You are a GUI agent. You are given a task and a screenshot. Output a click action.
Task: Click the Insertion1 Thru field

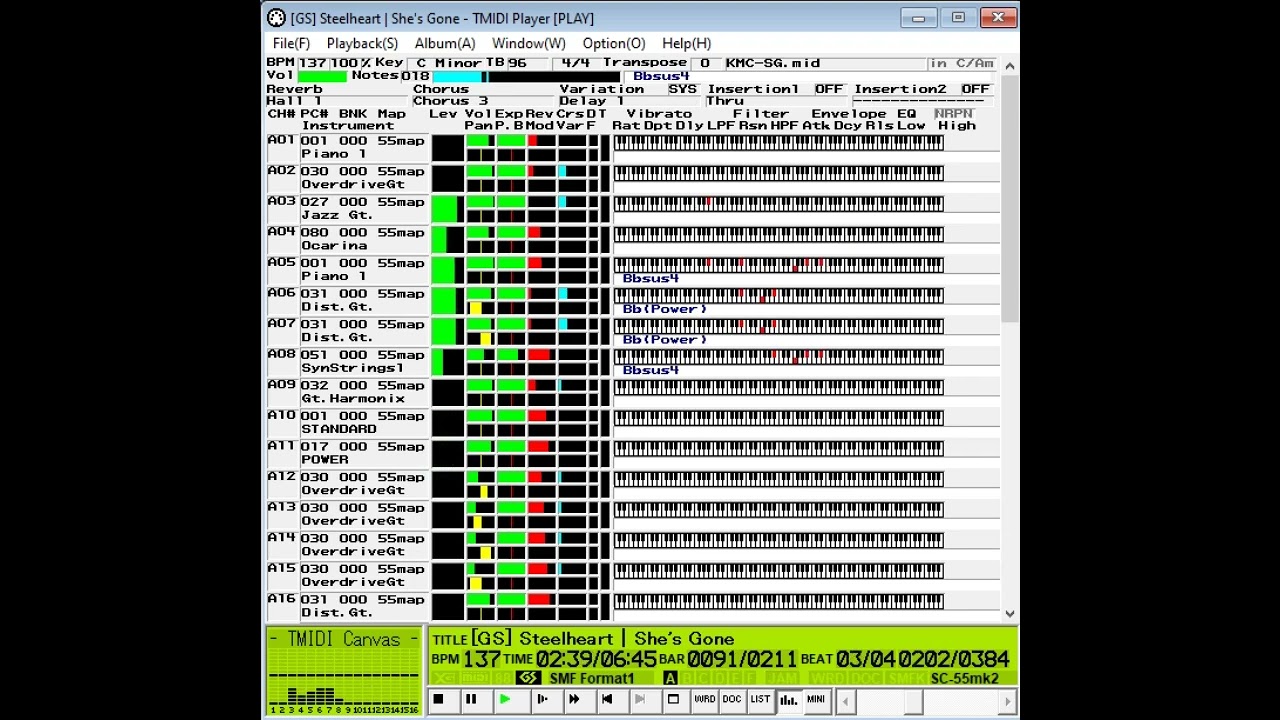click(776, 101)
